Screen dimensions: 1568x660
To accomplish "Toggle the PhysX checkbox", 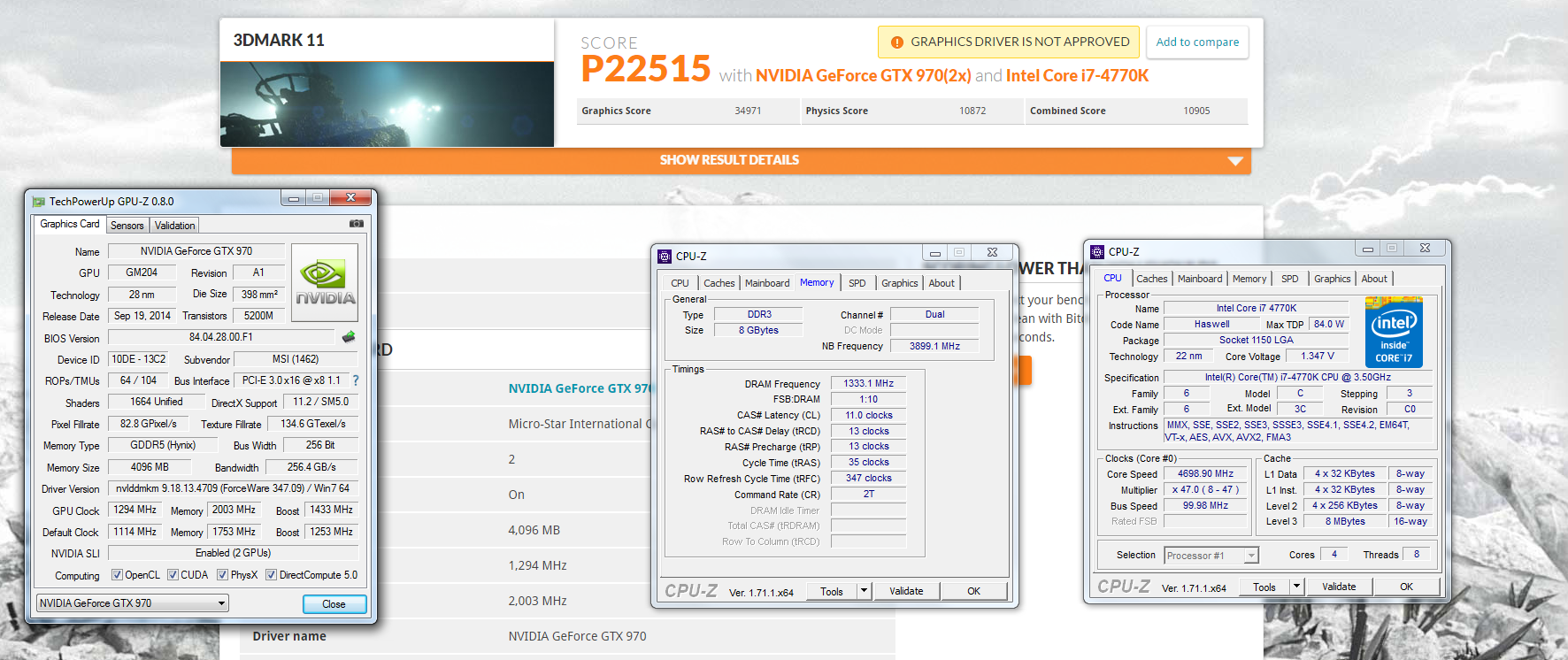I will click(222, 575).
